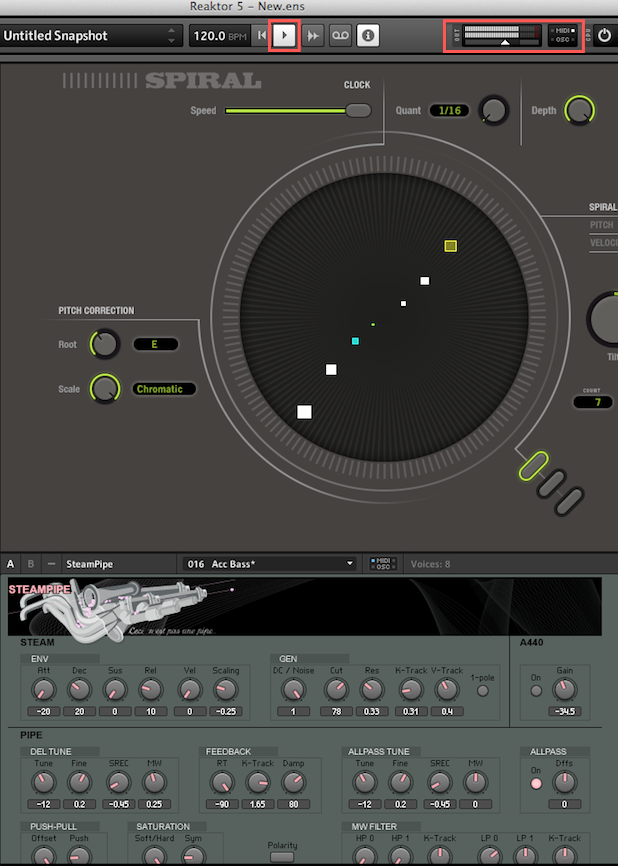The height and width of the screenshot is (866, 618).
Task: Open the info icon in the toolbar
Action: click(367, 36)
